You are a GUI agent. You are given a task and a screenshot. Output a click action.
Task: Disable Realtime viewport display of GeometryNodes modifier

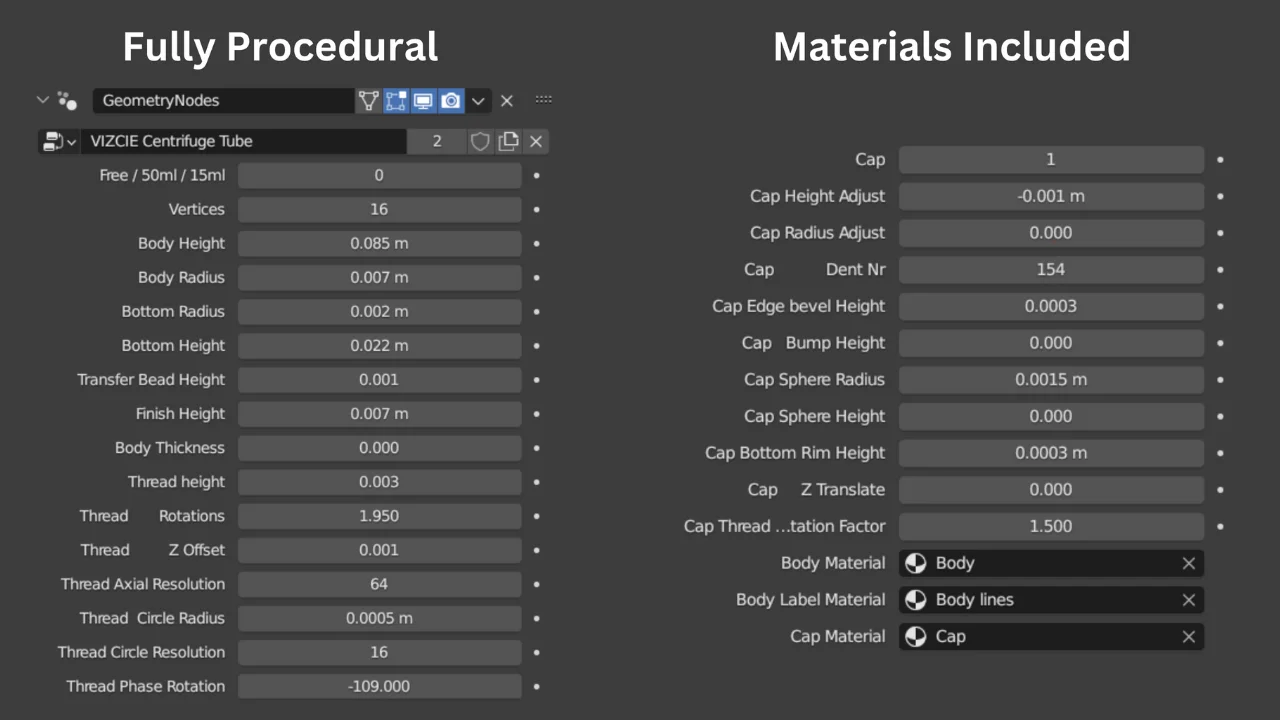423,100
